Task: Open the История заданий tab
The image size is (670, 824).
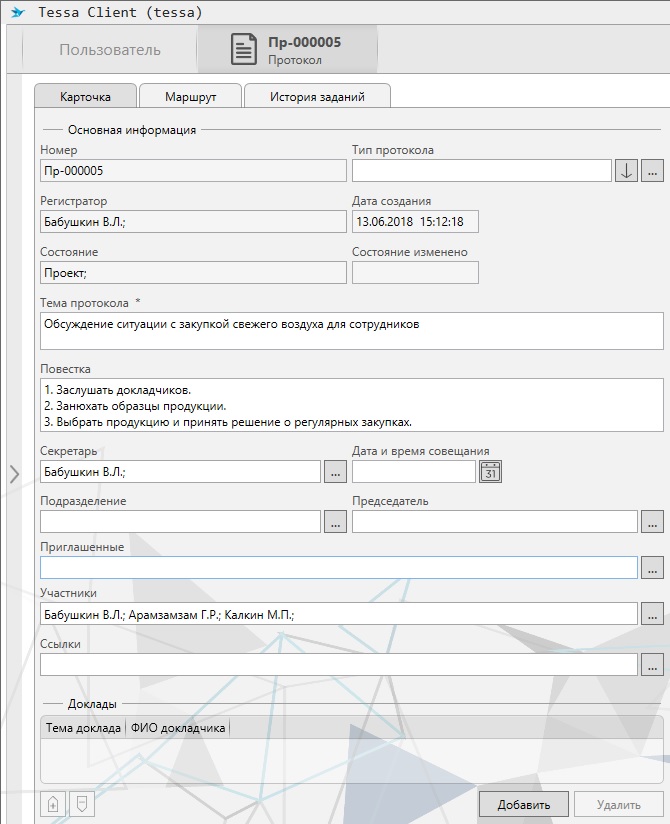Action: (x=317, y=97)
